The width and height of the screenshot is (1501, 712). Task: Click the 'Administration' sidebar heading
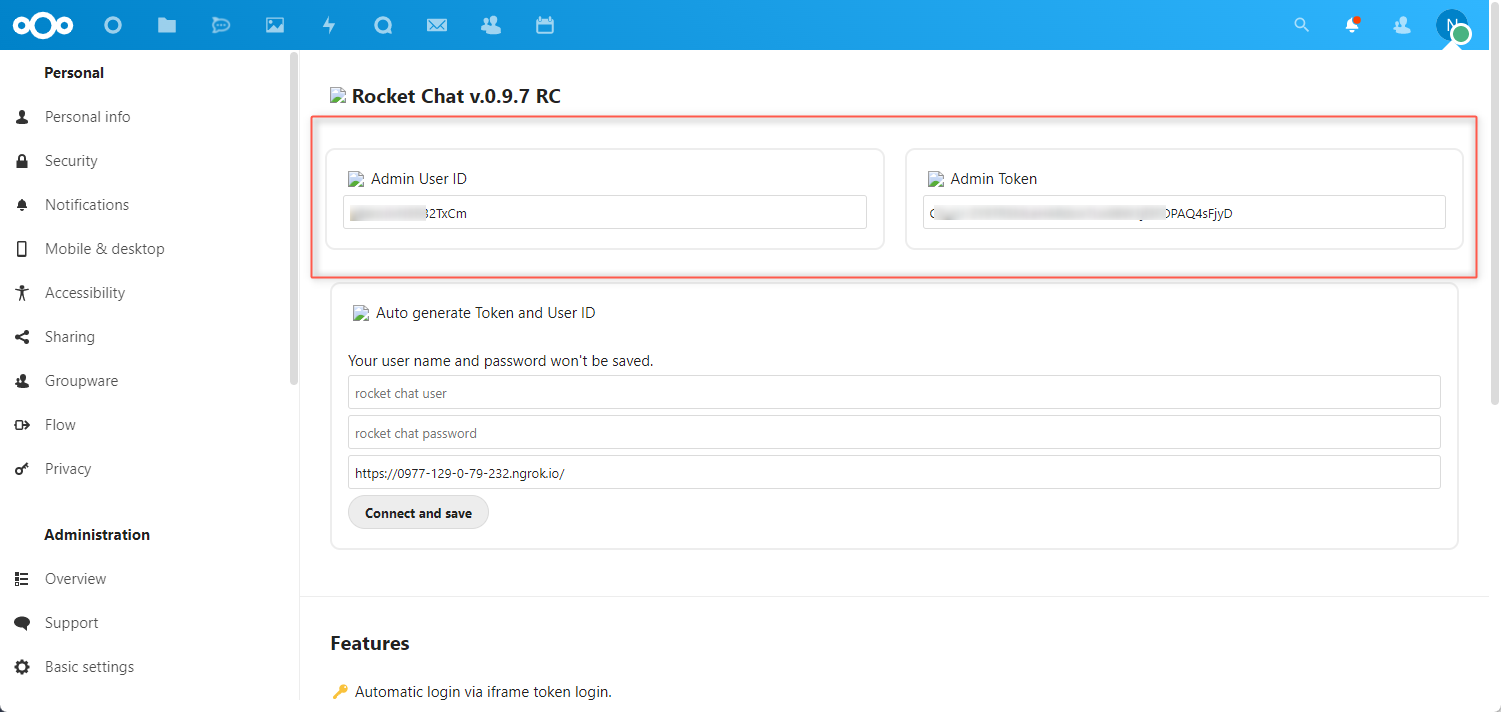97,535
